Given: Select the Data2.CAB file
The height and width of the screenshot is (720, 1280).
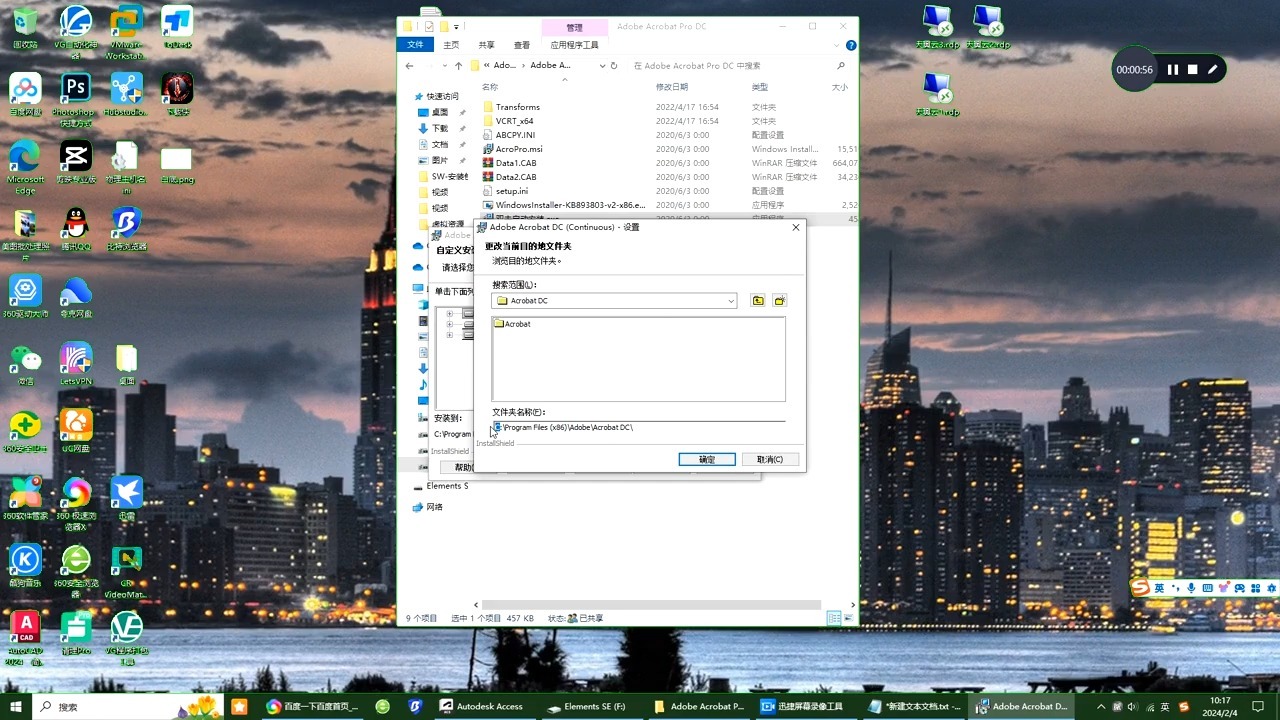Looking at the screenshot, I should coord(516,177).
